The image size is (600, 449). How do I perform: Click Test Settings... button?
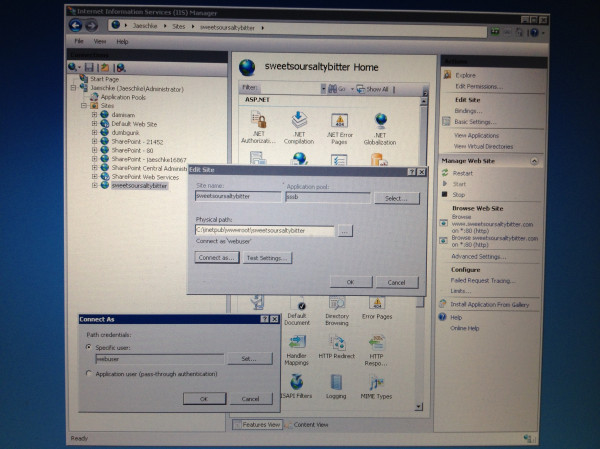267,258
